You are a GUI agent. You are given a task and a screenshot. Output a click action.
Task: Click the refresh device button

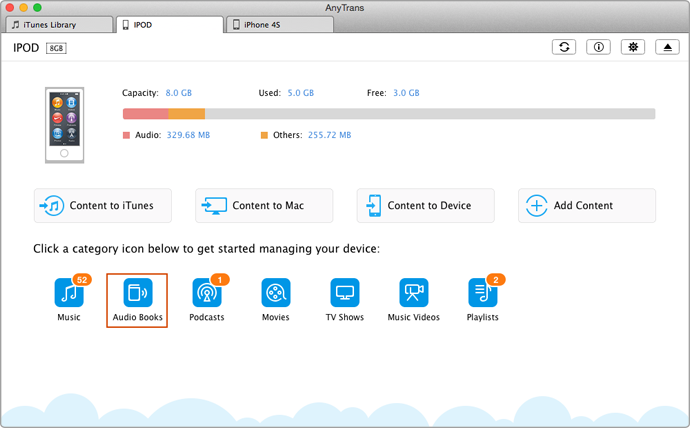564,47
